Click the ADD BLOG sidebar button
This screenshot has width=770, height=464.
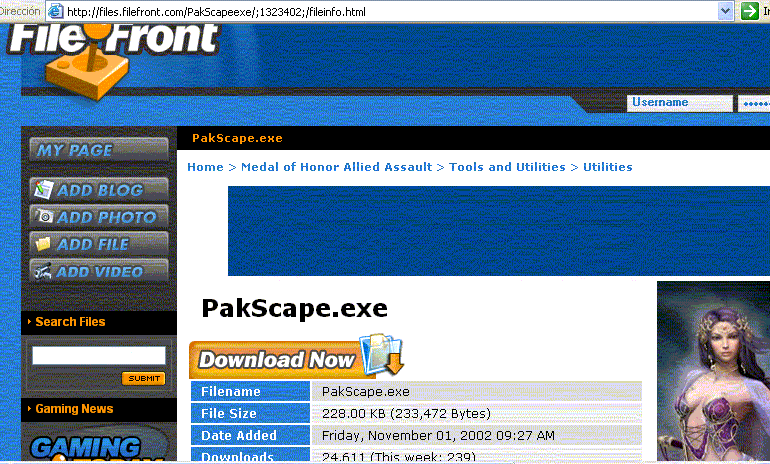(99, 190)
